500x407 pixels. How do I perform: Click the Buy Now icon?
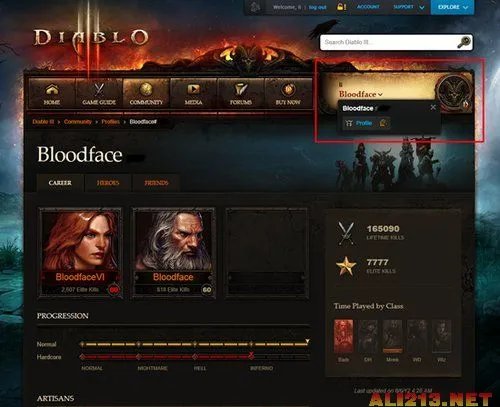tap(288, 90)
